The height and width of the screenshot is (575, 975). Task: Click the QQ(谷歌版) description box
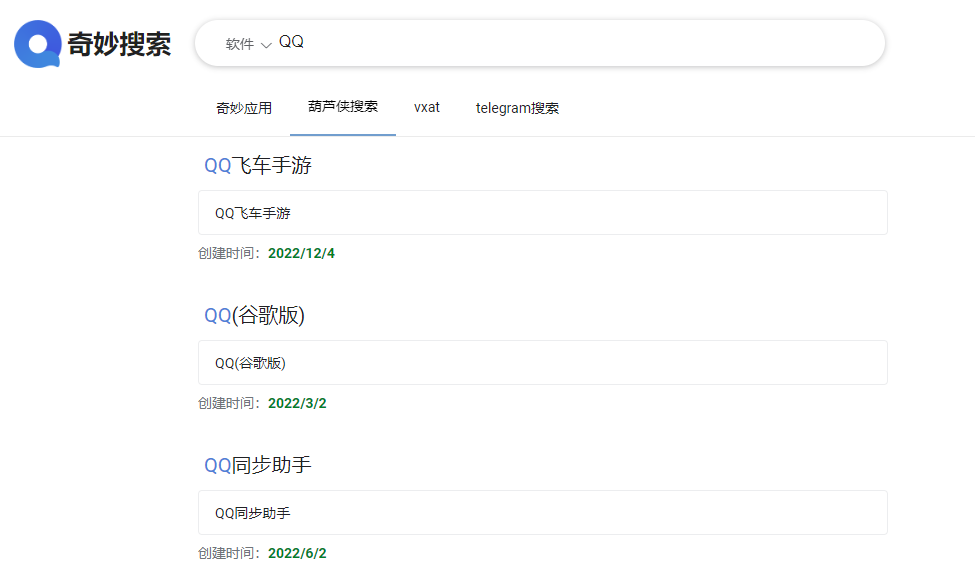(x=543, y=362)
